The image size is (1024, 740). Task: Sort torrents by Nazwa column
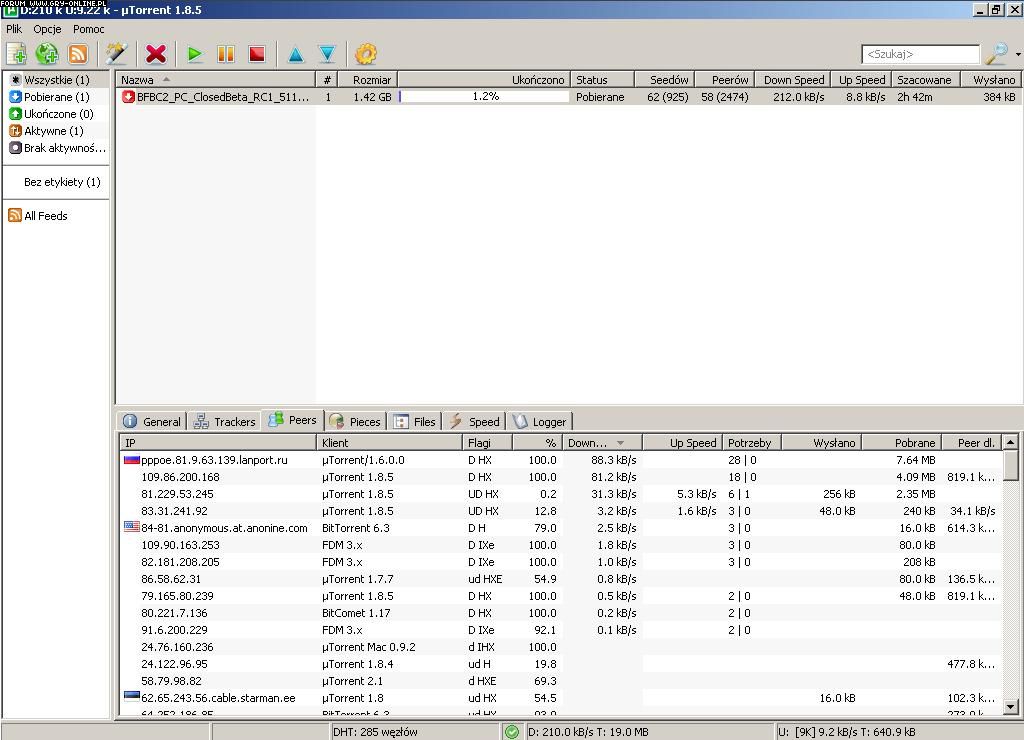216,80
